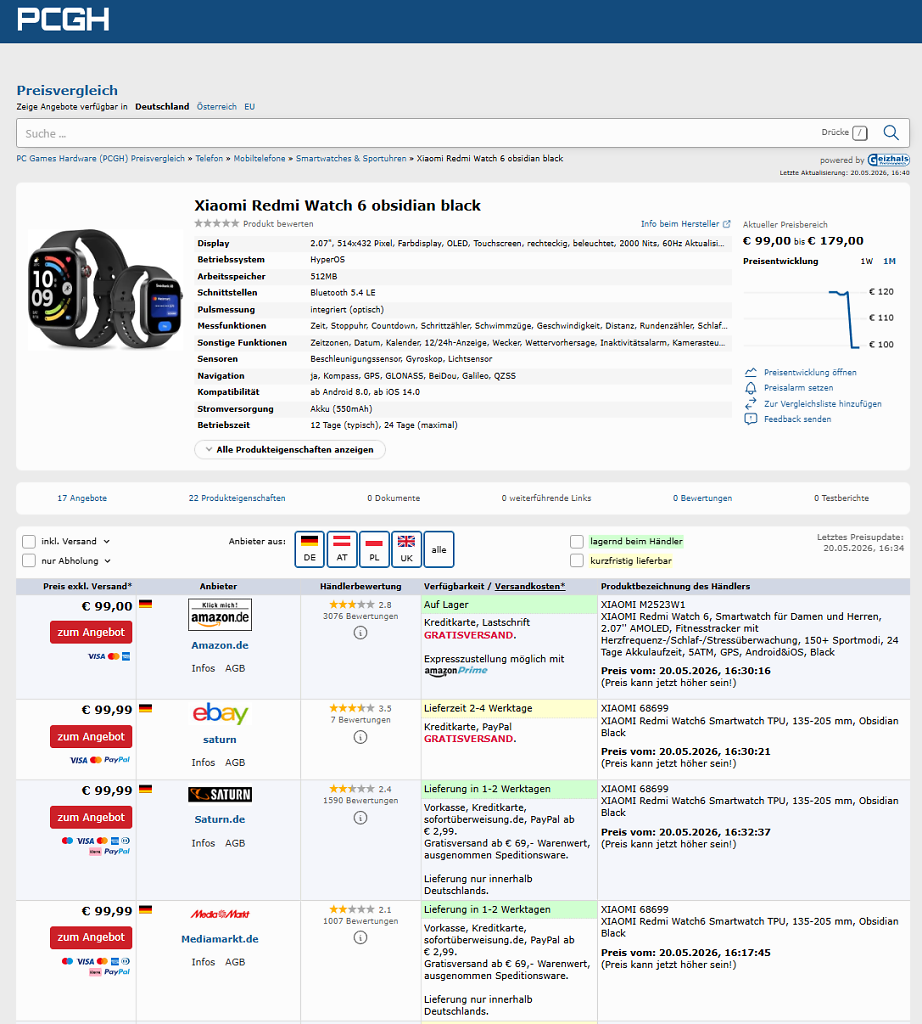Click external link icon beside Info beim Hersteller
The image size is (922, 1024).
coord(726,224)
